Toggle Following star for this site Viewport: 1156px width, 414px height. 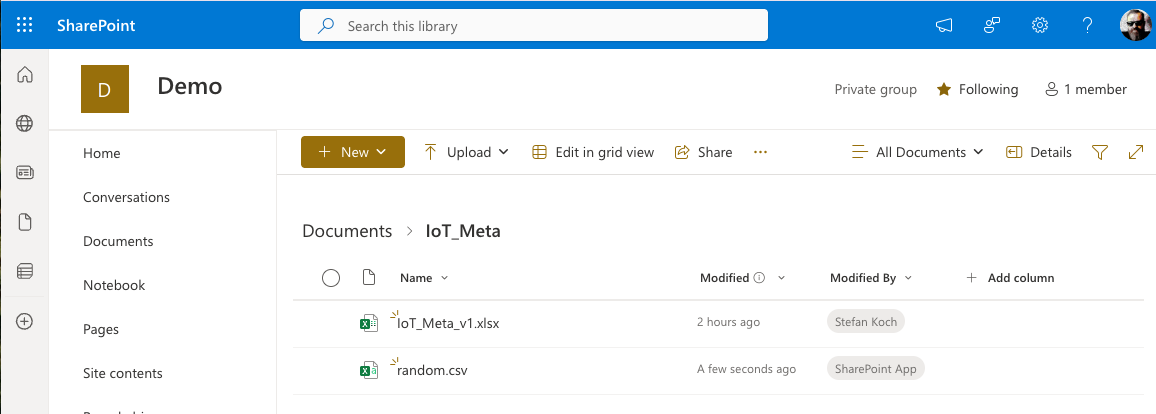[x=977, y=89]
